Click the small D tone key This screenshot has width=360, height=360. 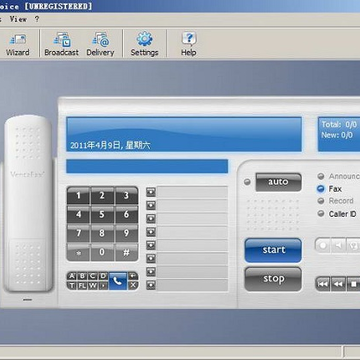(103, 276)
